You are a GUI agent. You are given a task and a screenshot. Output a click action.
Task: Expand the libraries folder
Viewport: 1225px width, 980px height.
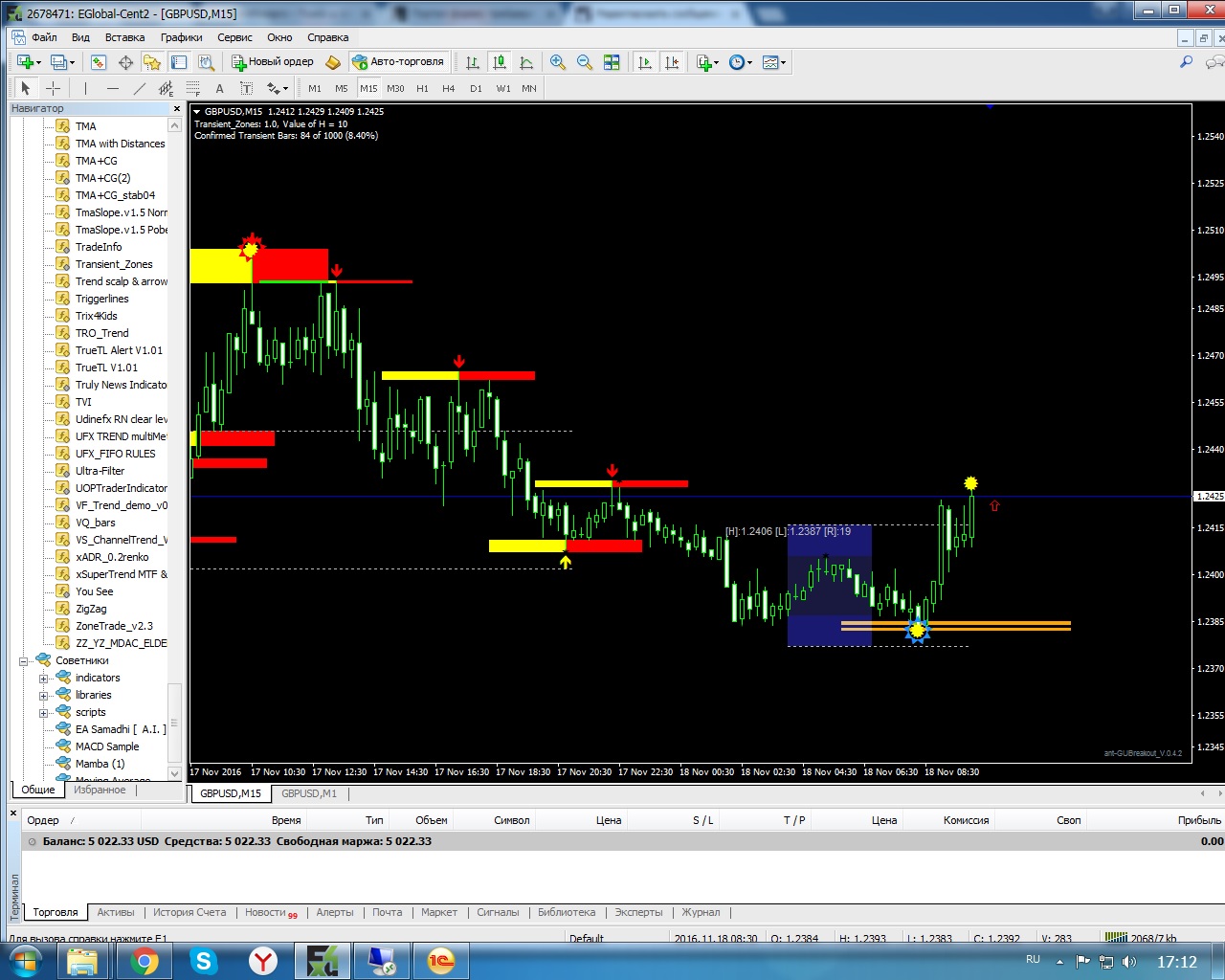[43, 695]
